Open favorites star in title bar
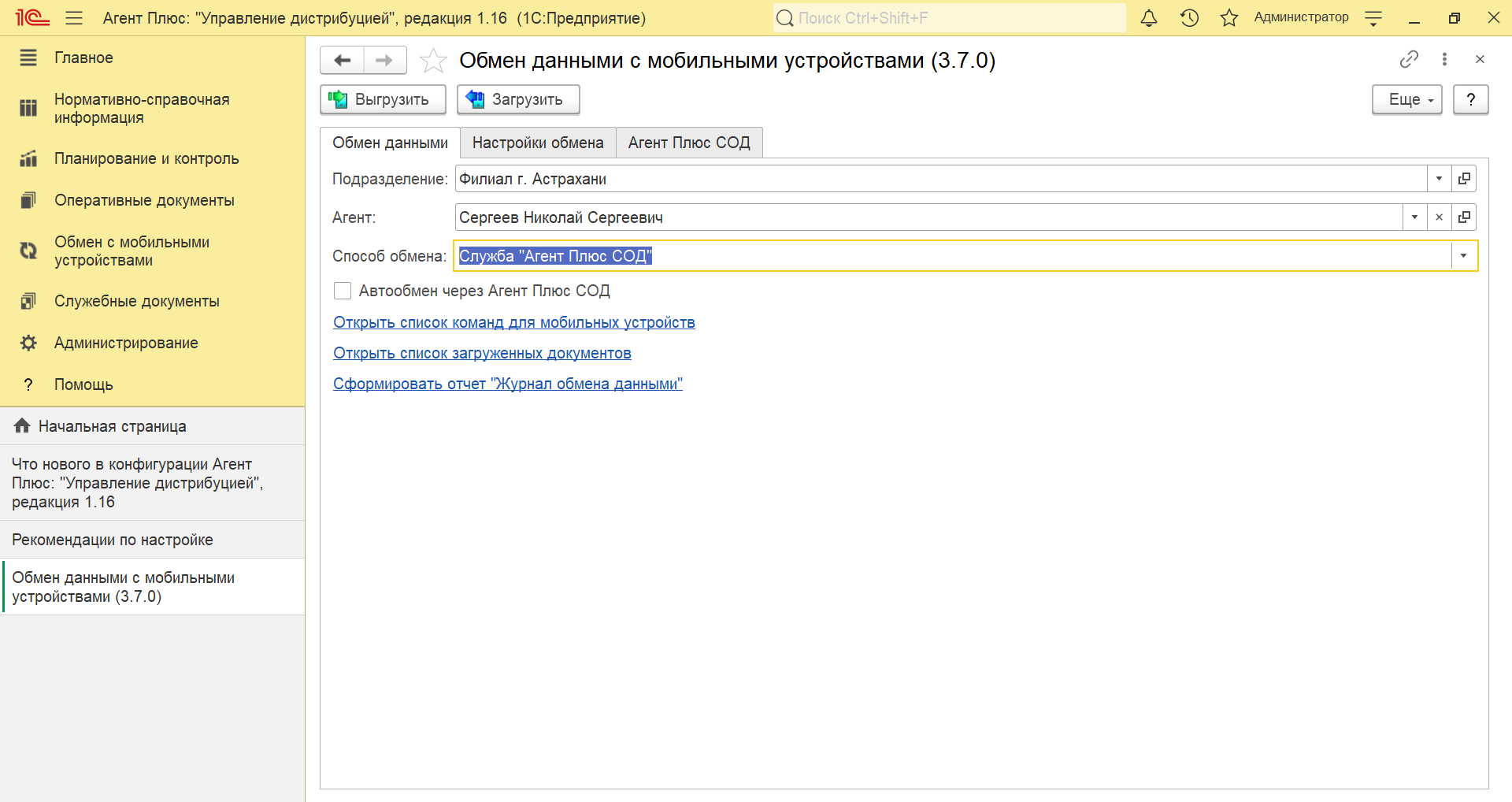1512x802 pixels. 1229,18
